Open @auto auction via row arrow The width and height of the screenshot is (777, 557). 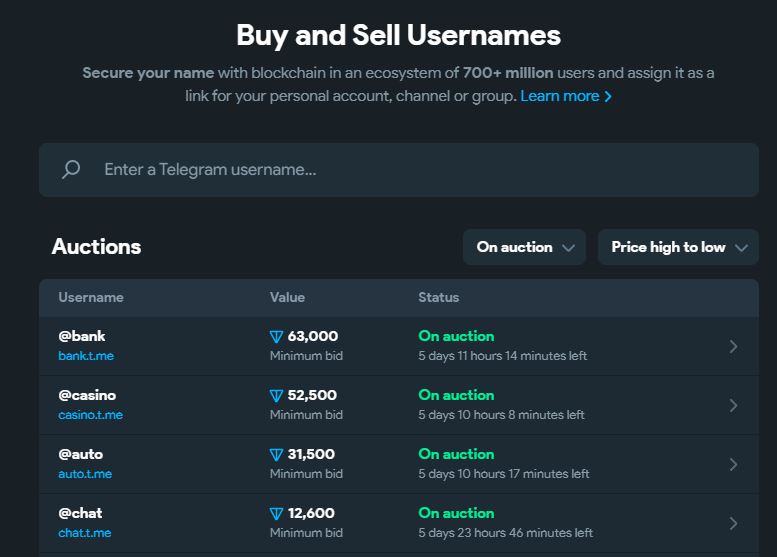[x=733, y=464]
